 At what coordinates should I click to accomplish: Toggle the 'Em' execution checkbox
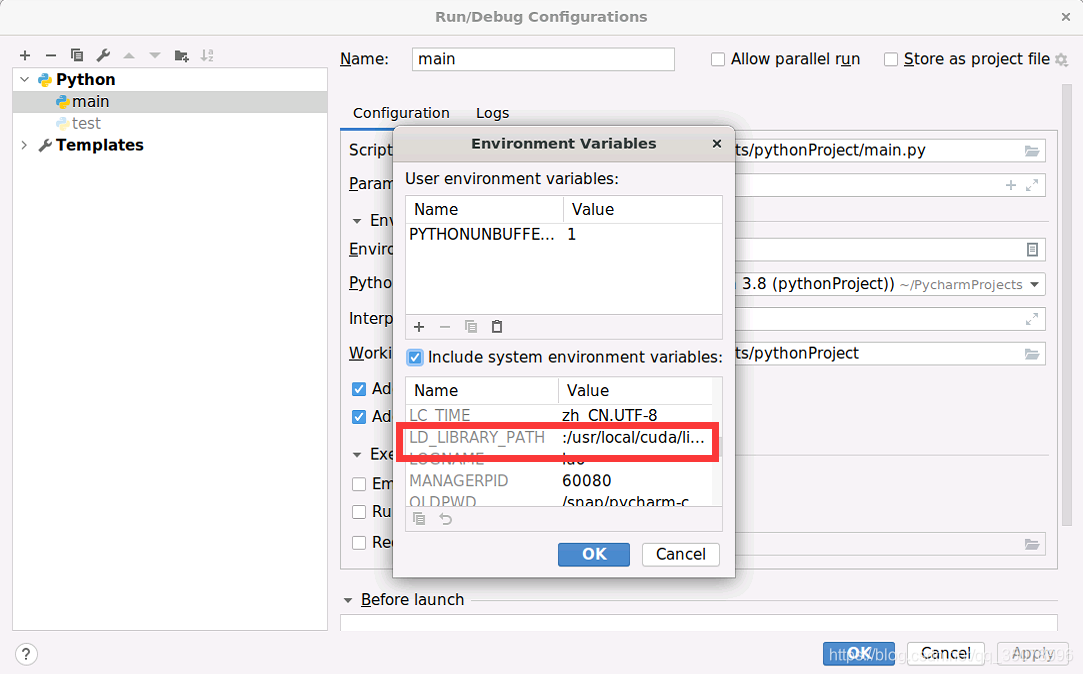(x=358, y=484)
